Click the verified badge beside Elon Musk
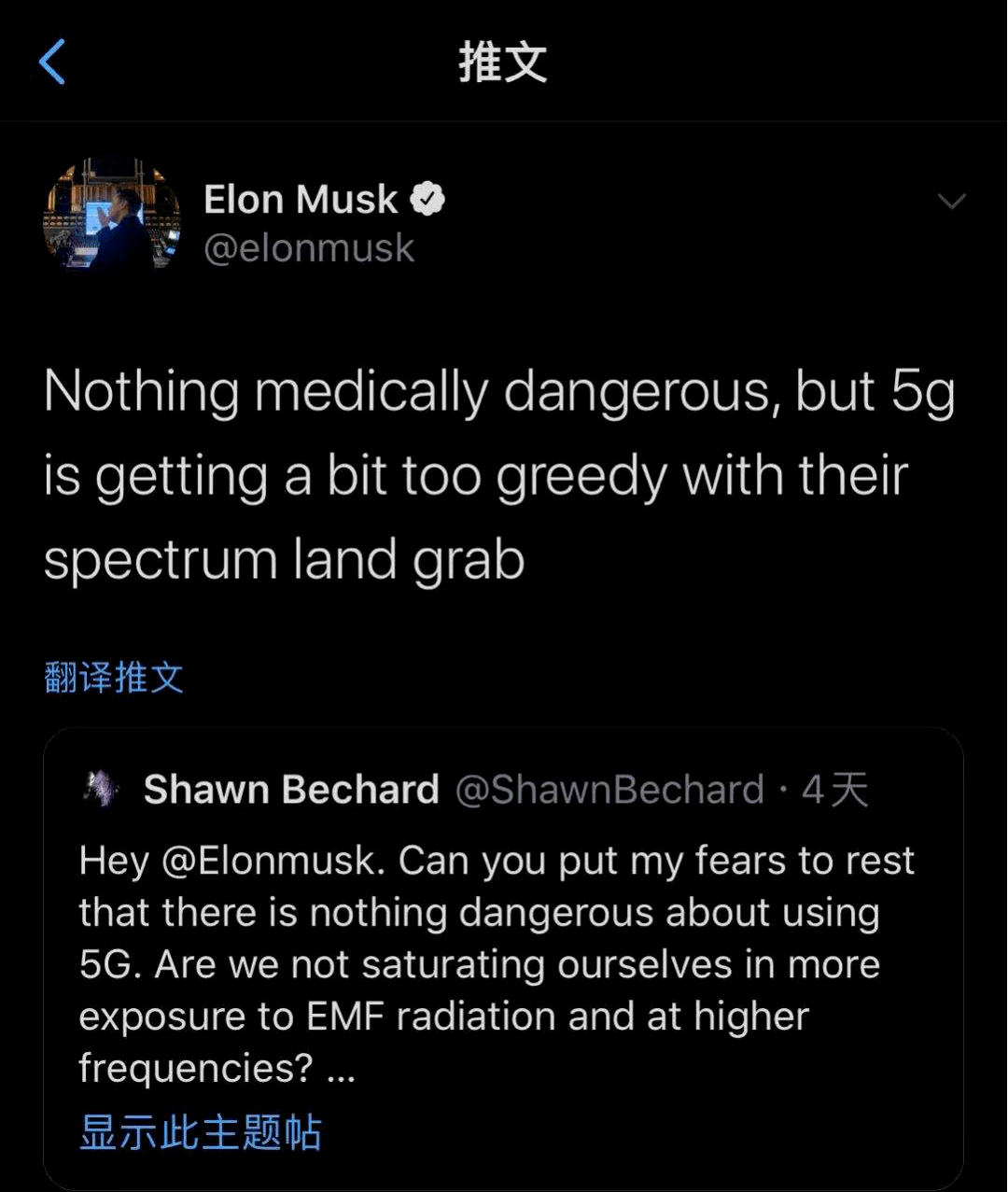This screenshot has height=1192, width=1008. 428,200
